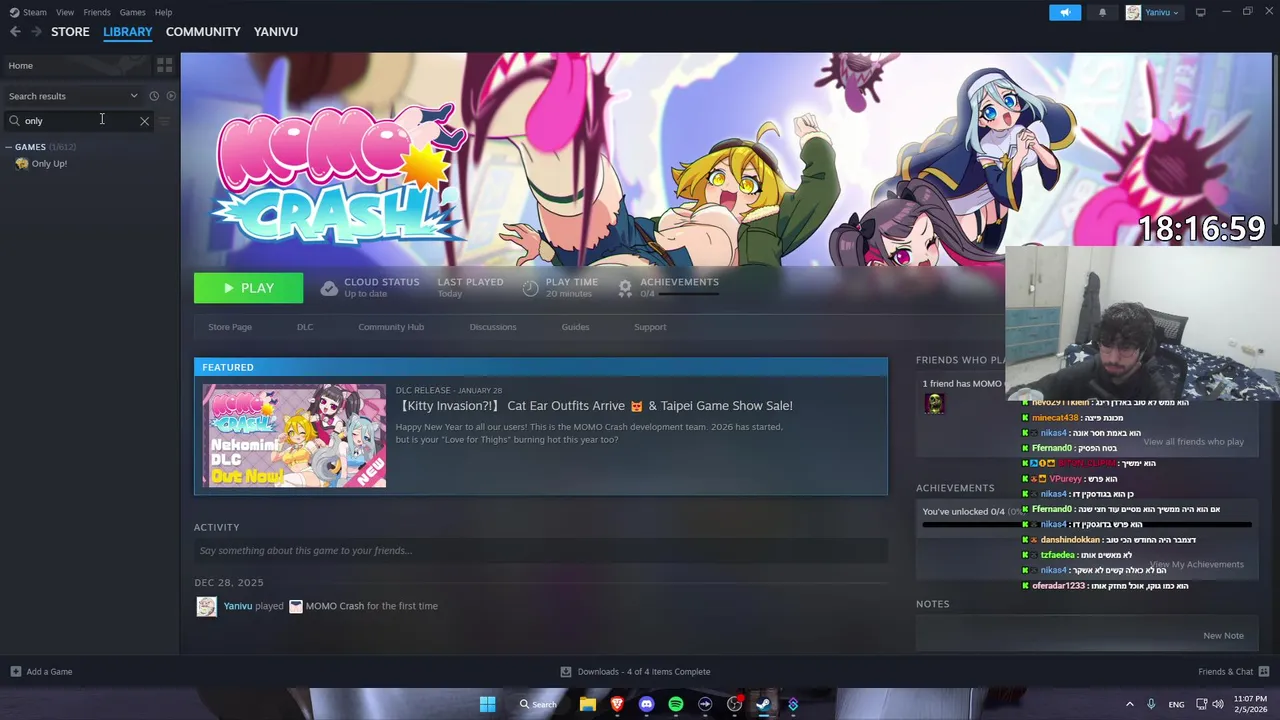Open the volume tray icon
Image resolution: width=1280 pixels, height=720 pixels.
(x=1218, y=704)
